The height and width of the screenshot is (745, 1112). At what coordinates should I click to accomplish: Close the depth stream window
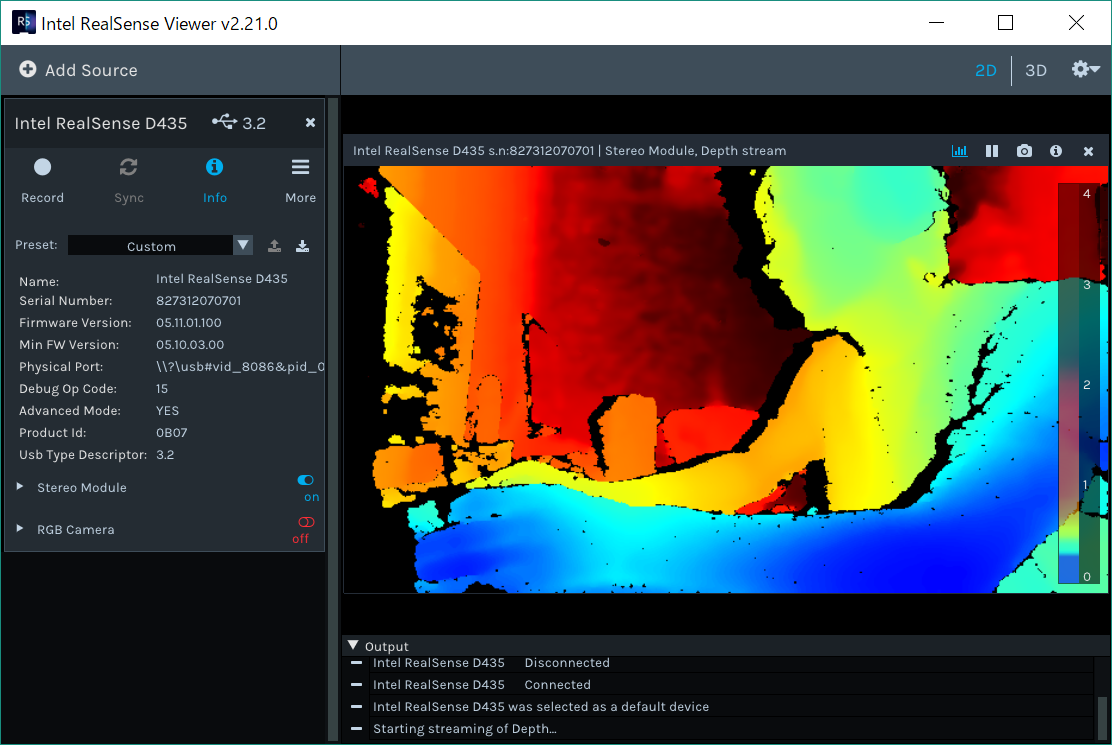(1089, 151)
